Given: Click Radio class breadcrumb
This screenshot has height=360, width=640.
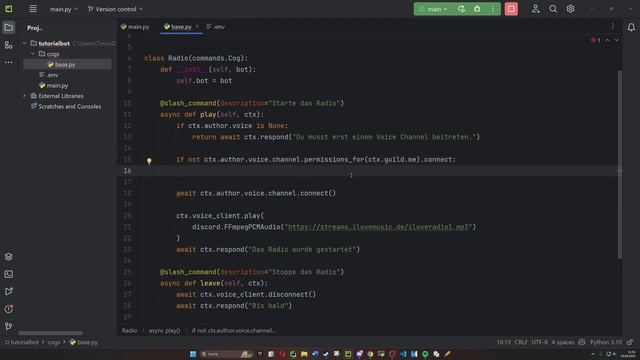Looking at the screenshot, I should (129, 331).
